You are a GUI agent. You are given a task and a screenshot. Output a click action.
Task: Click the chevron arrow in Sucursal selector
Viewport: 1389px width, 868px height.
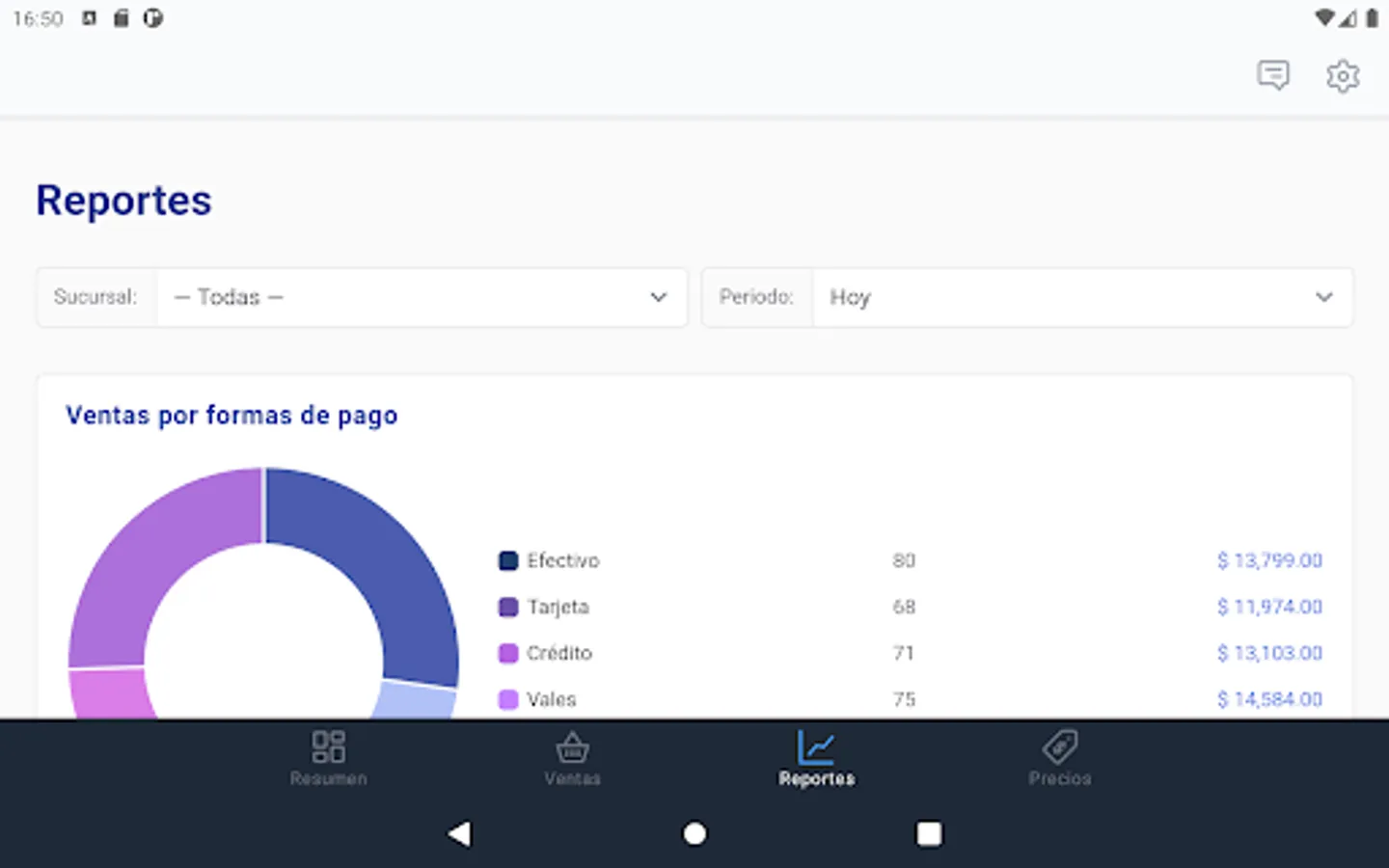[659, 297]
